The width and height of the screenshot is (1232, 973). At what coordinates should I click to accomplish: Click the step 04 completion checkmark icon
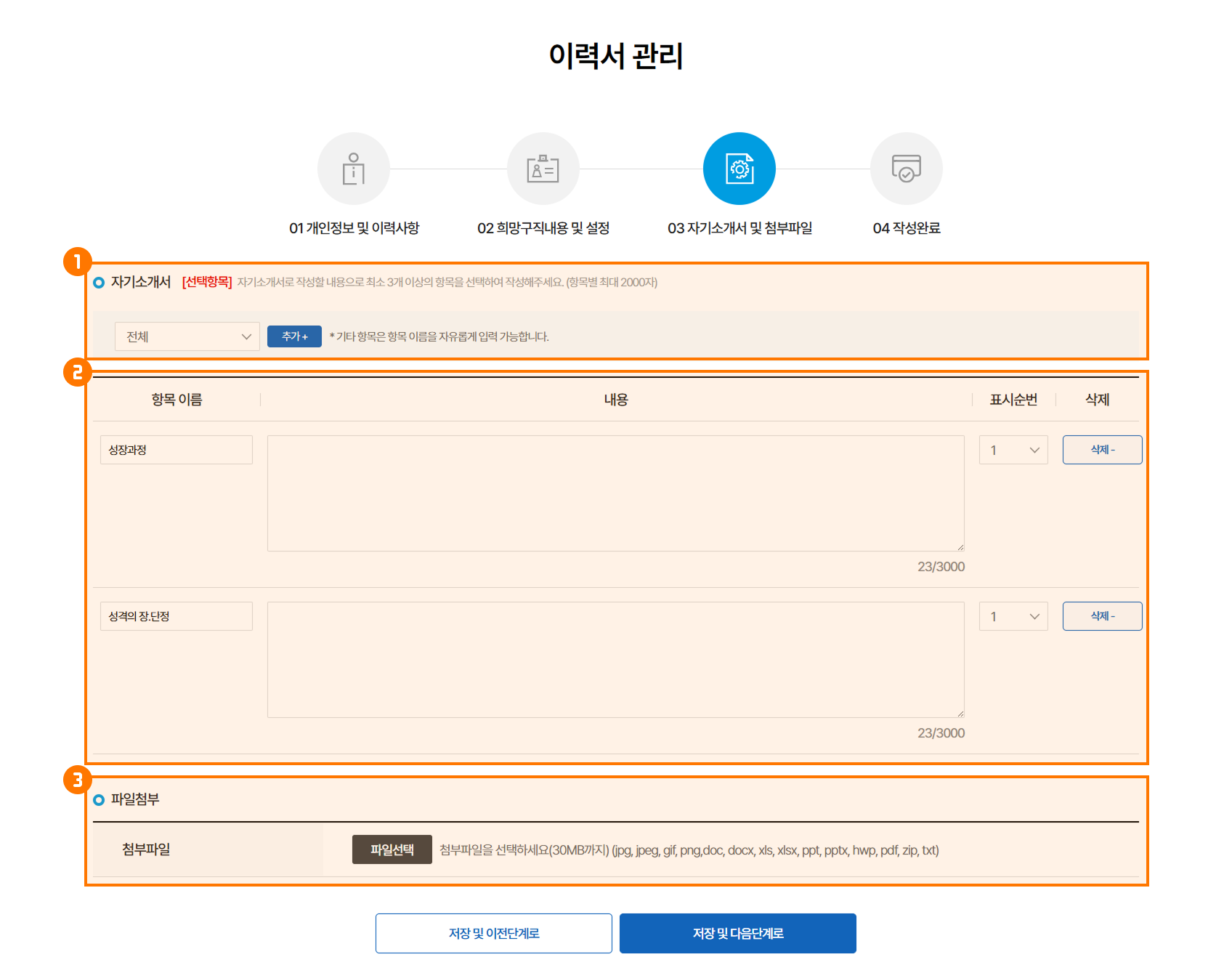[906, 169]
